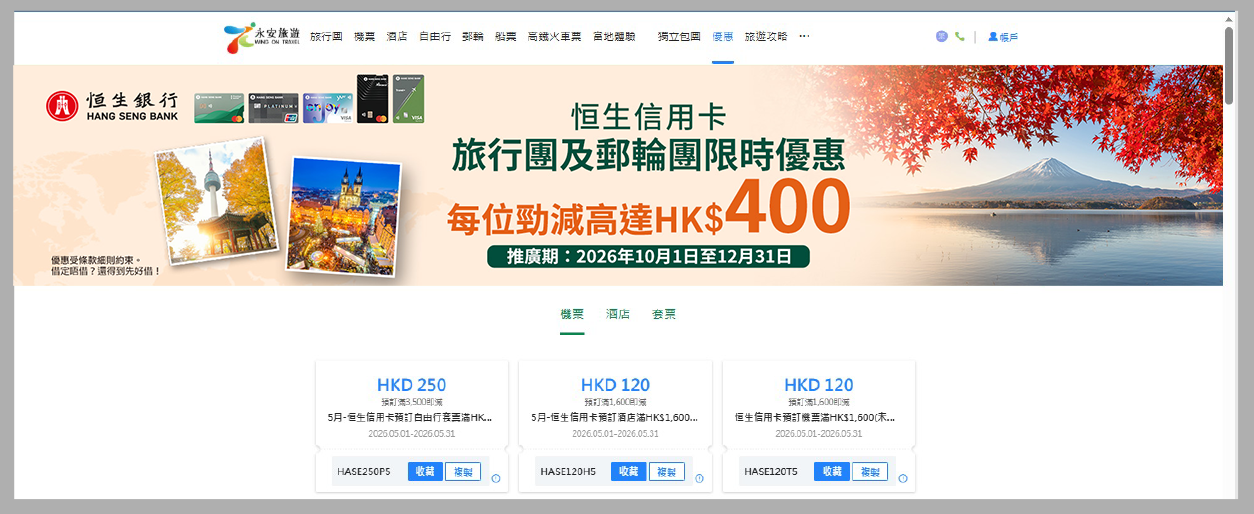Click 收藏 for coupon HASE120T5
The height and width of the screenshot is (514, 1254).
[x=832, y=472]
